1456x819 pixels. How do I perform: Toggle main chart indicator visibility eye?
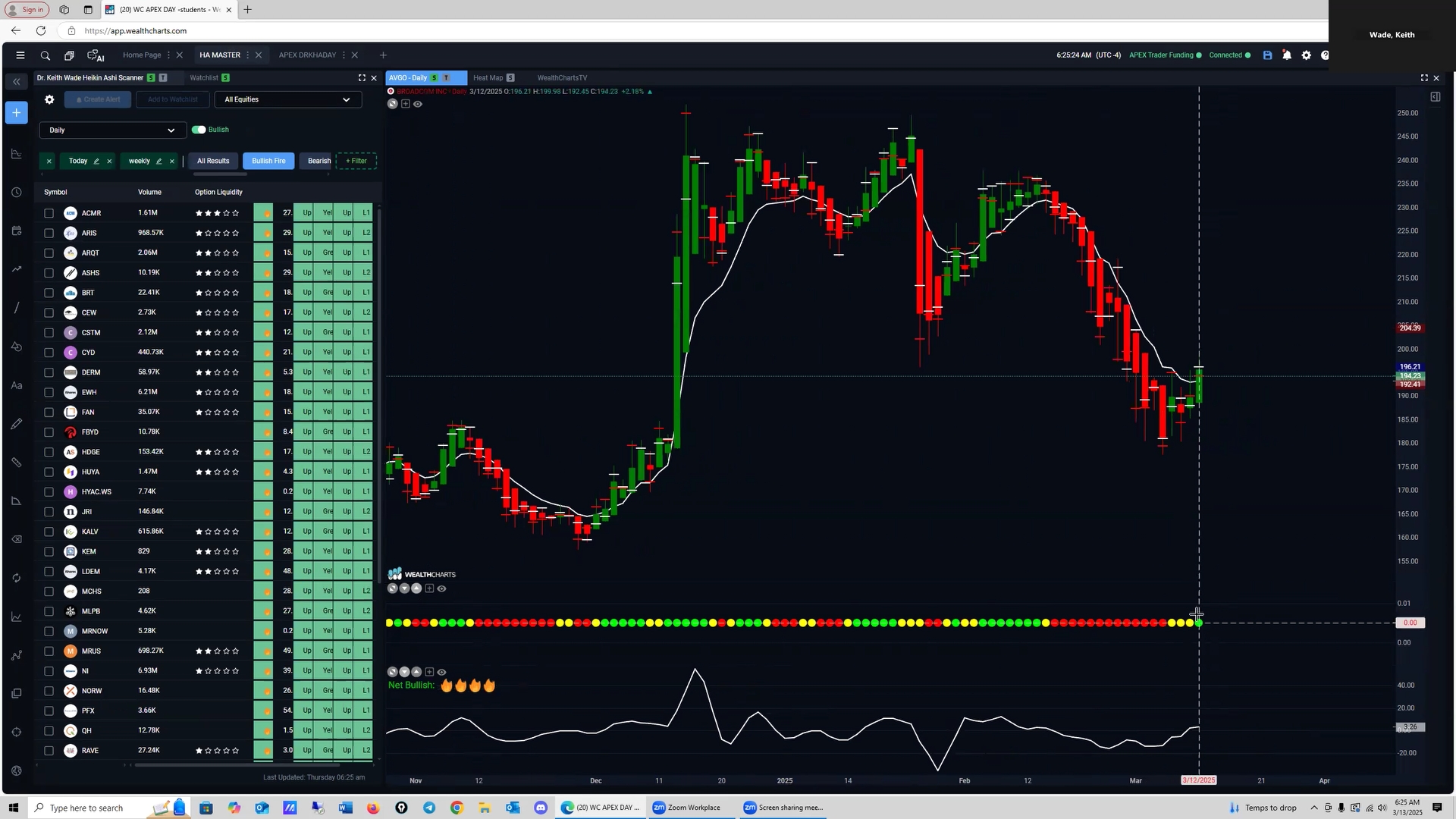pos(418,104)
